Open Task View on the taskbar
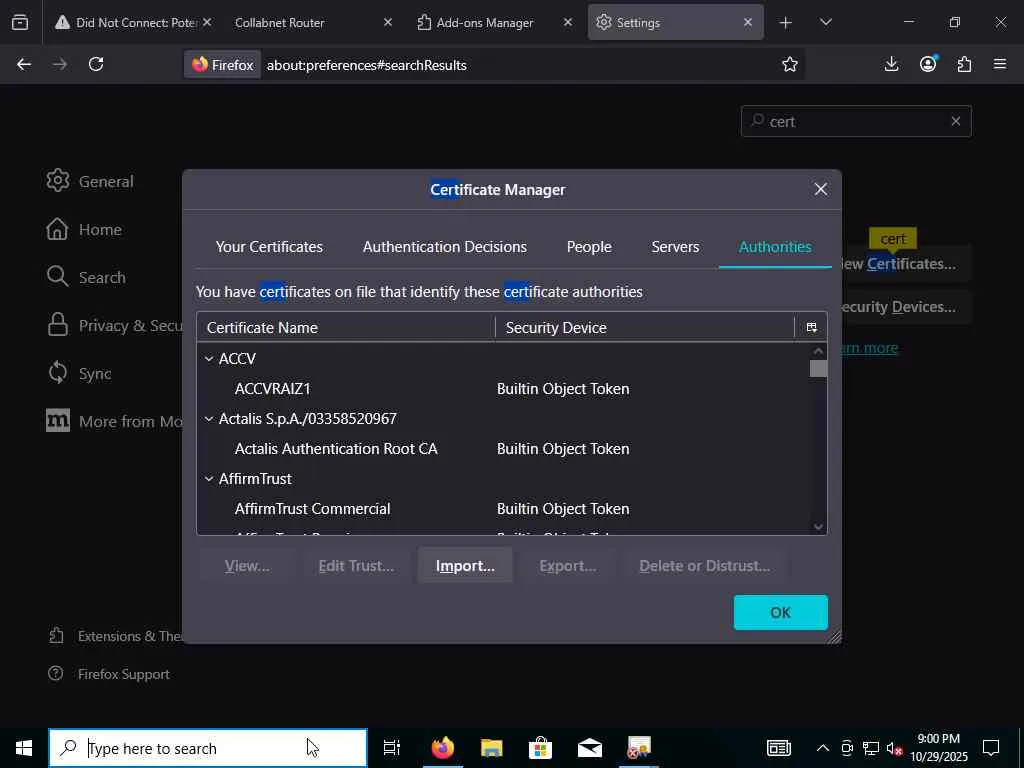Screen dimensions: 1024x768 coord(392,748)
